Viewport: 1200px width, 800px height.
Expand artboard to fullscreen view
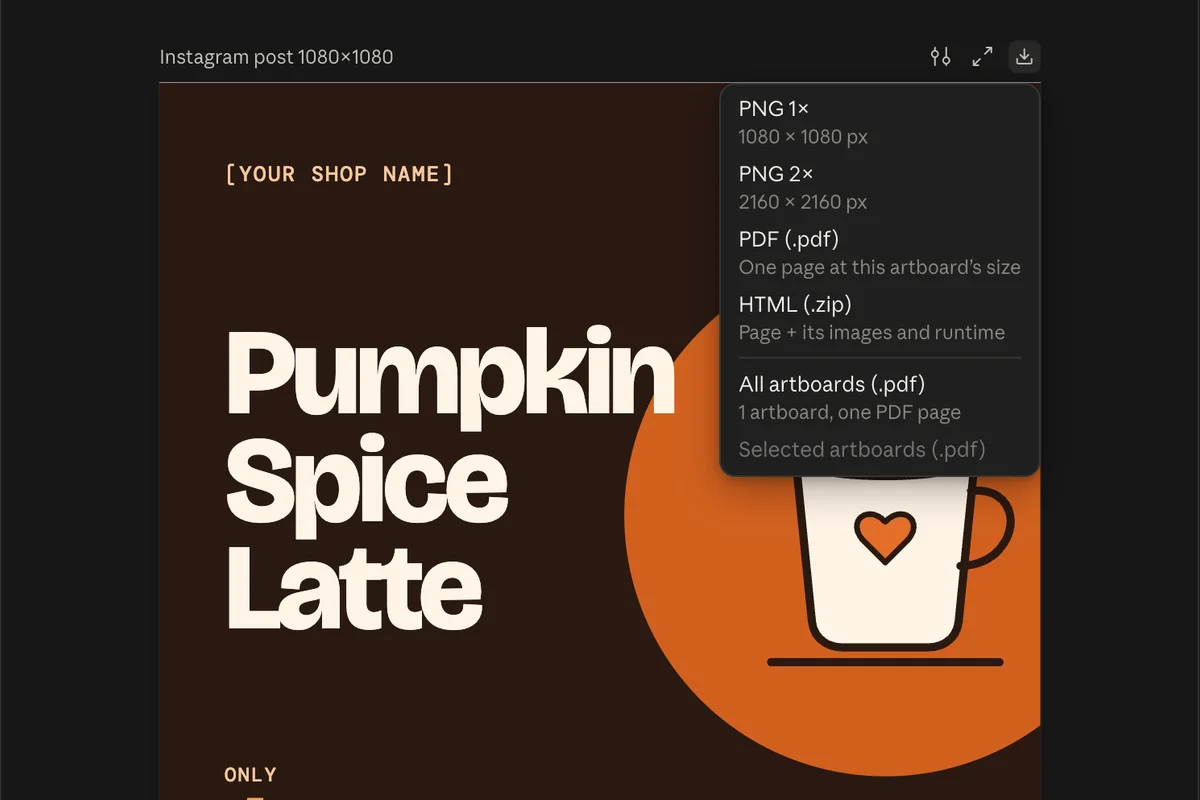[x=982, y=57]
